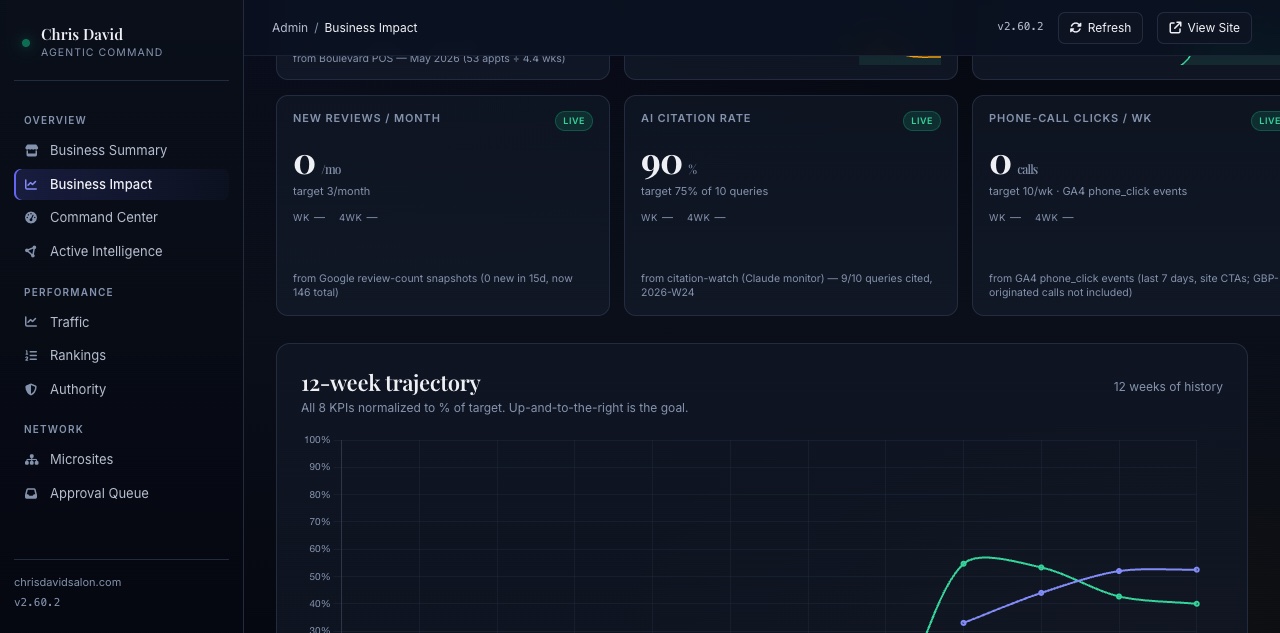This screenshot has width=1280, height=633.
Task: Click the Business Impact breadcrumb
Action: point(371,28)
